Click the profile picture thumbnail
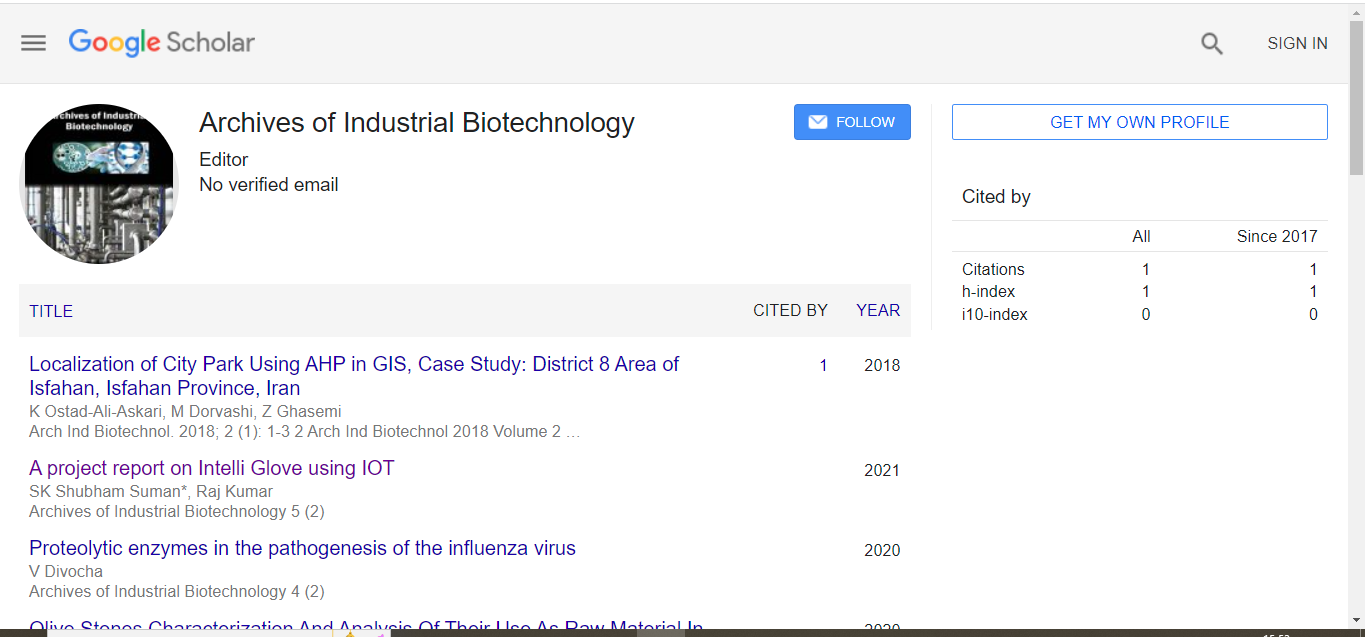Image resolution: width=1365 pixels, height=637 pixels. 99,184
